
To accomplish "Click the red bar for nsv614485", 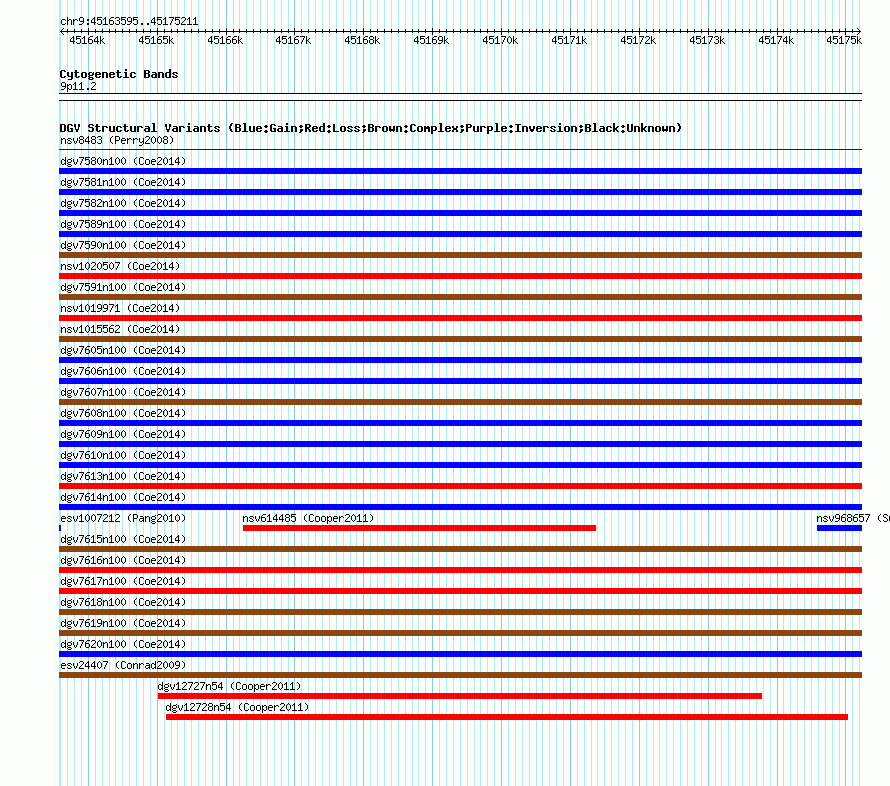I will coord(419,528).
